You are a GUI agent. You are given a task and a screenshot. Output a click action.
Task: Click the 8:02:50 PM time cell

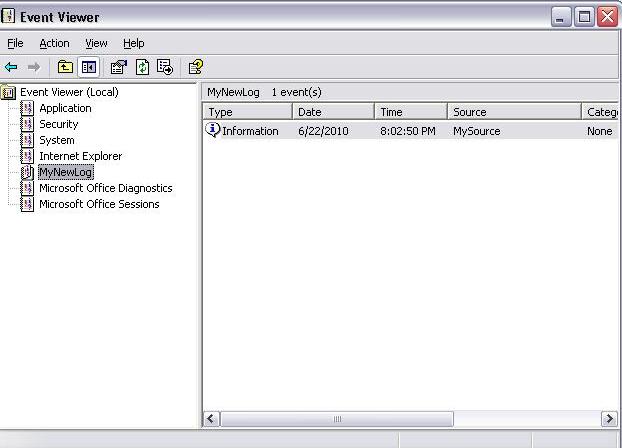pos(408,131)
